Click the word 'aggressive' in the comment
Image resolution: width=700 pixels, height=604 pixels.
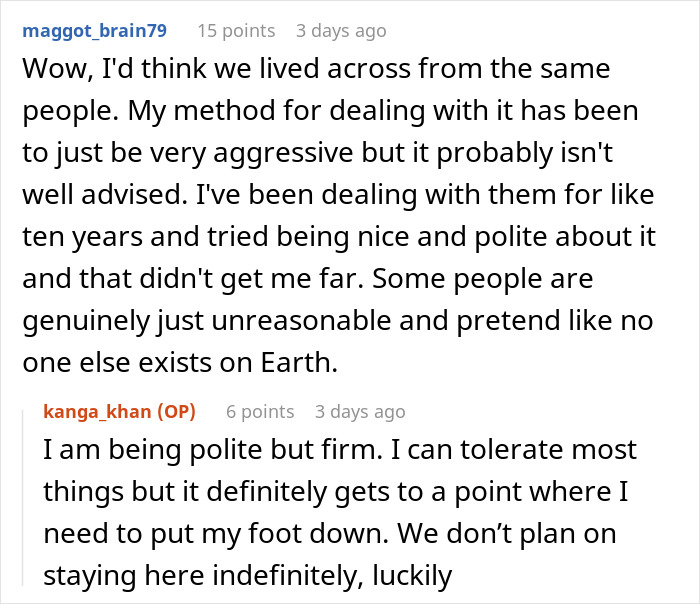(x=283, y=154)
